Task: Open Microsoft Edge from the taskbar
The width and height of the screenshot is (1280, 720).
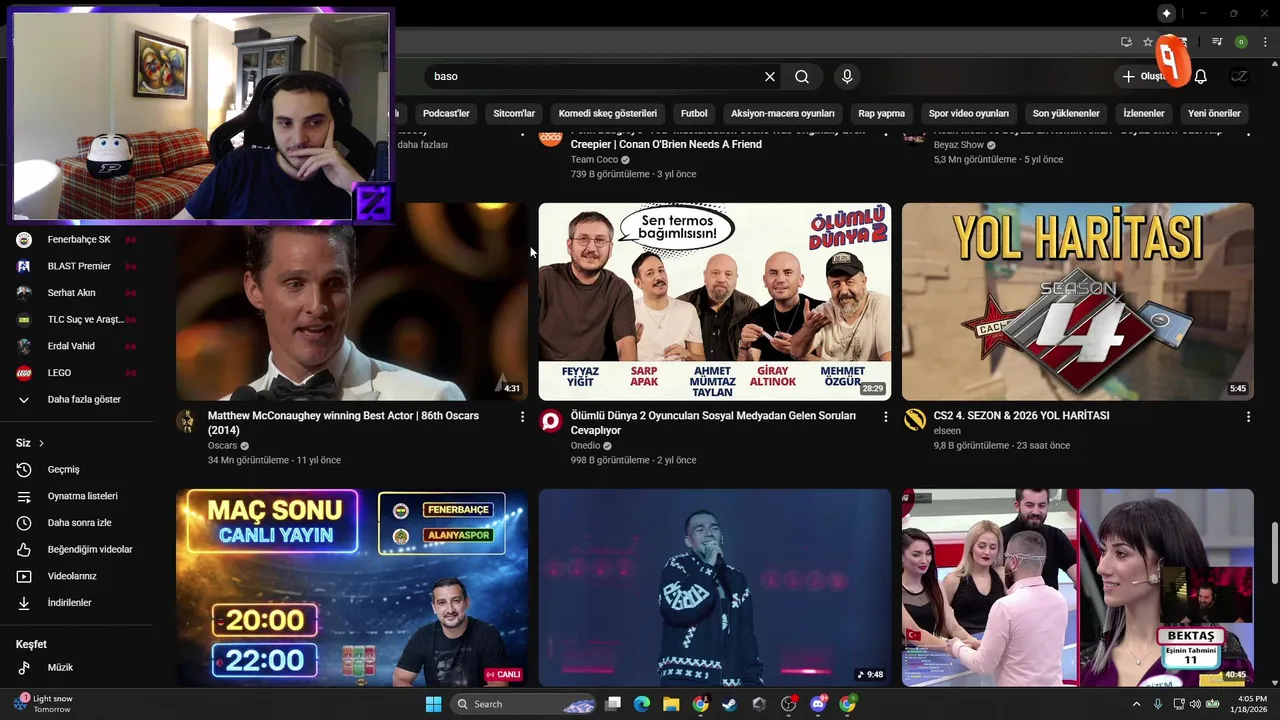Action: click(642, 704)
